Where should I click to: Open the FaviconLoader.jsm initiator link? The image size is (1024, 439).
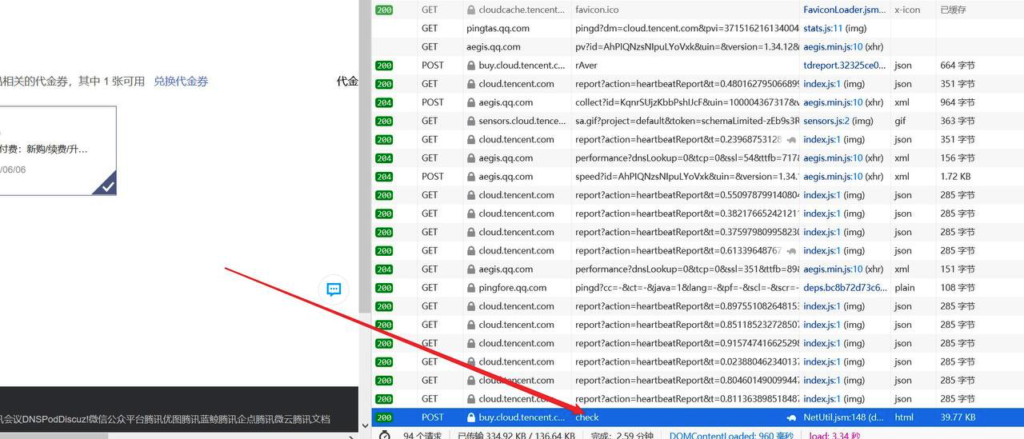(x=843, y=10)
